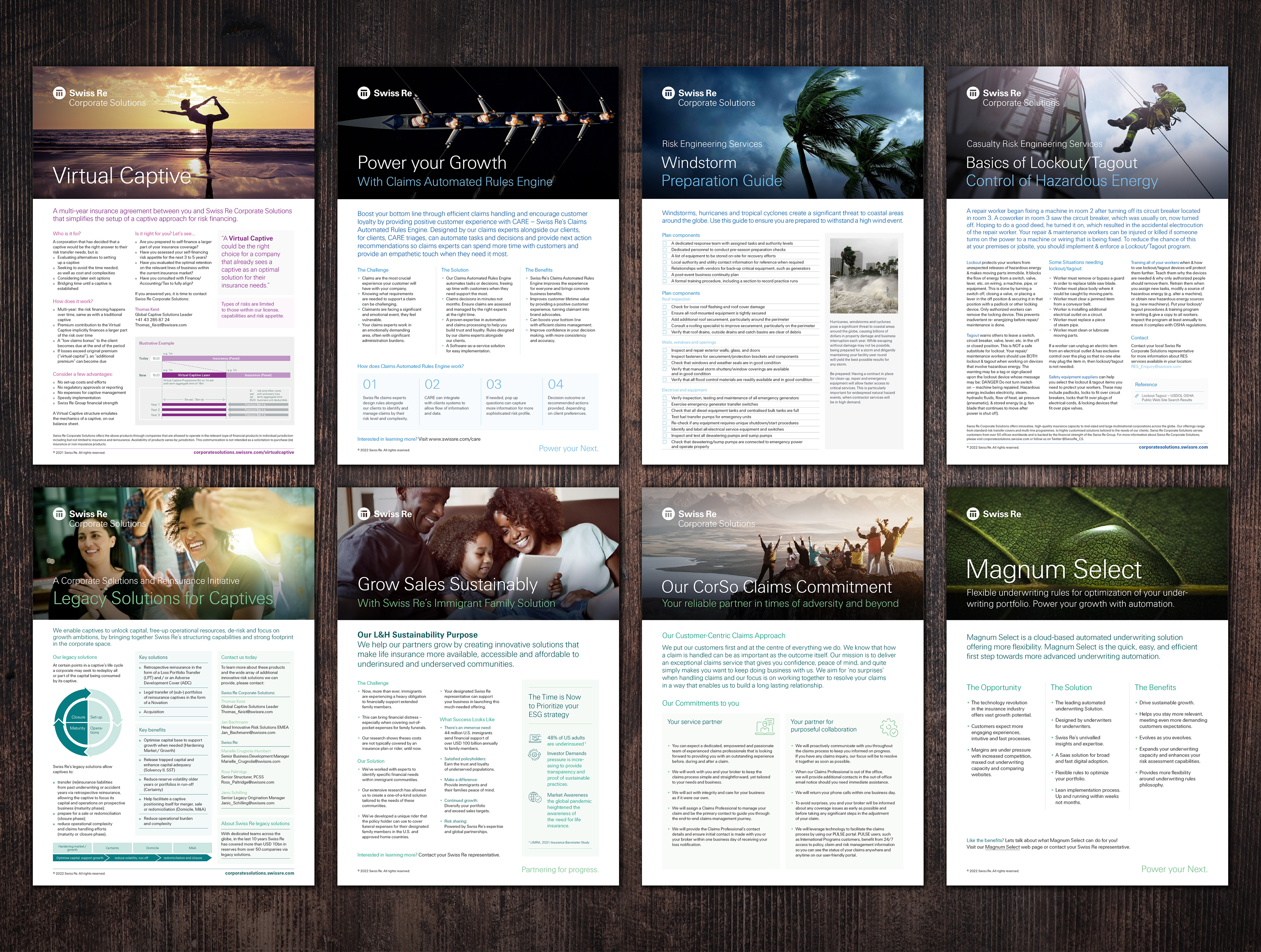Check 'A dedicated response team' checkbox
This screenshot has width=1261, height=952.
tap(665, 243)
